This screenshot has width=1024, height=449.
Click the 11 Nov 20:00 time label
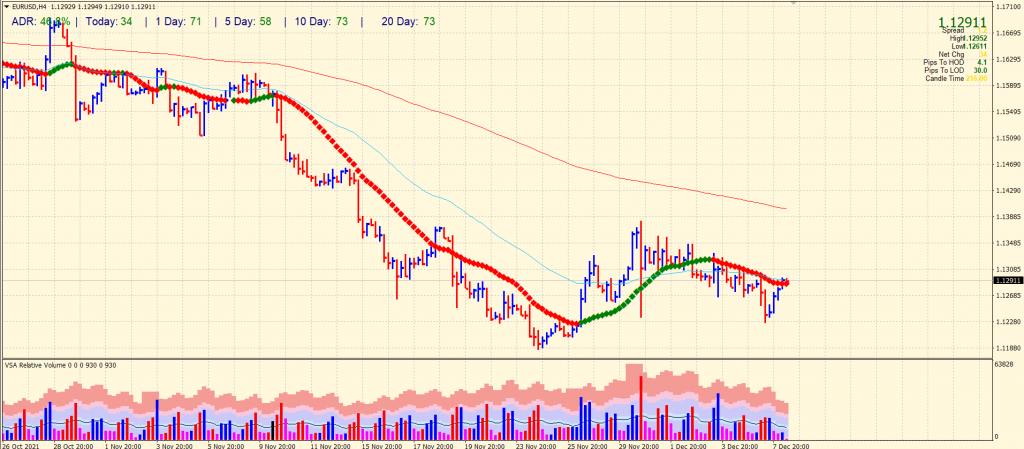330,445
